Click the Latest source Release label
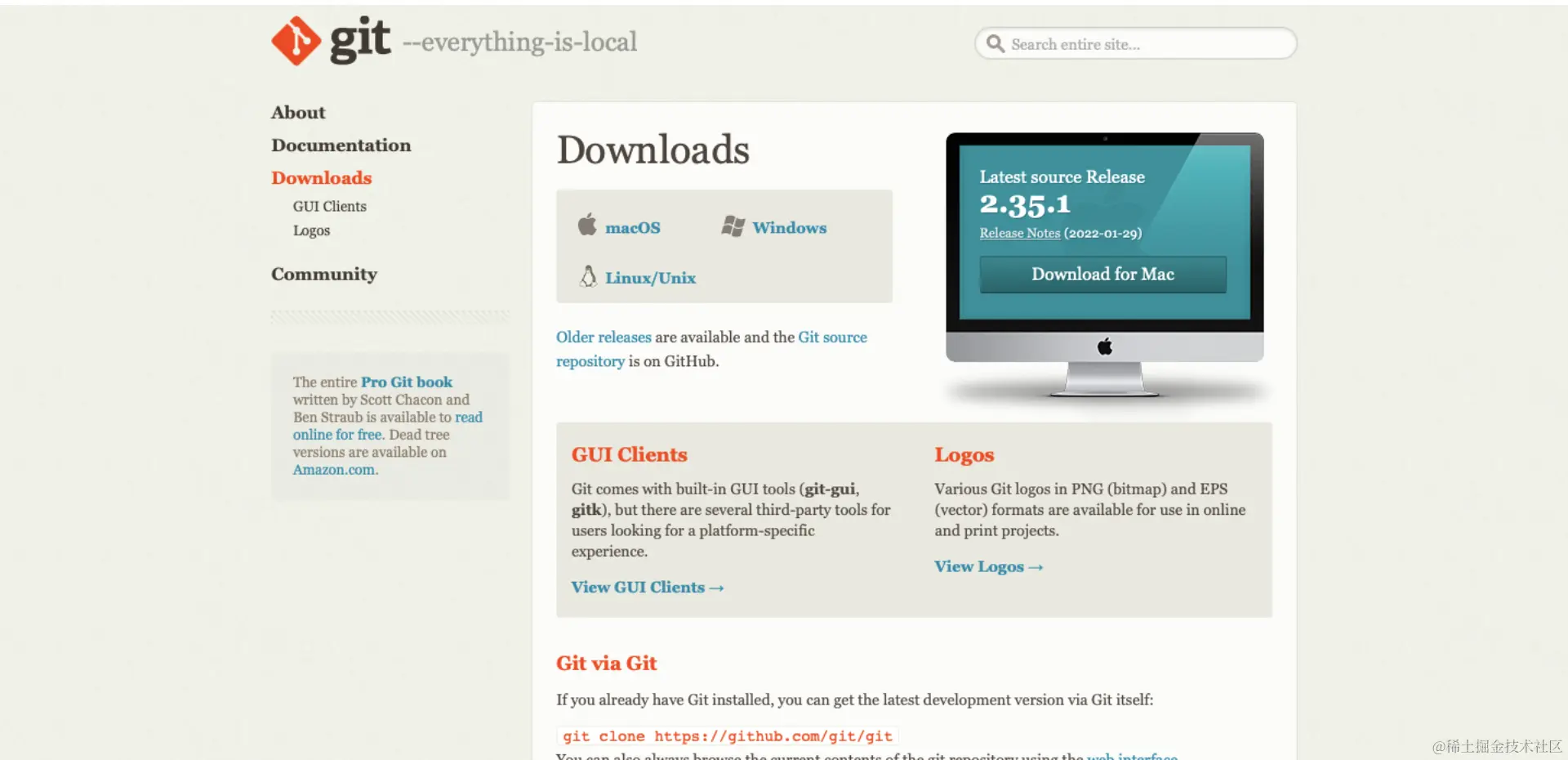This screenshot has height=760, width=1568. 1062,177
